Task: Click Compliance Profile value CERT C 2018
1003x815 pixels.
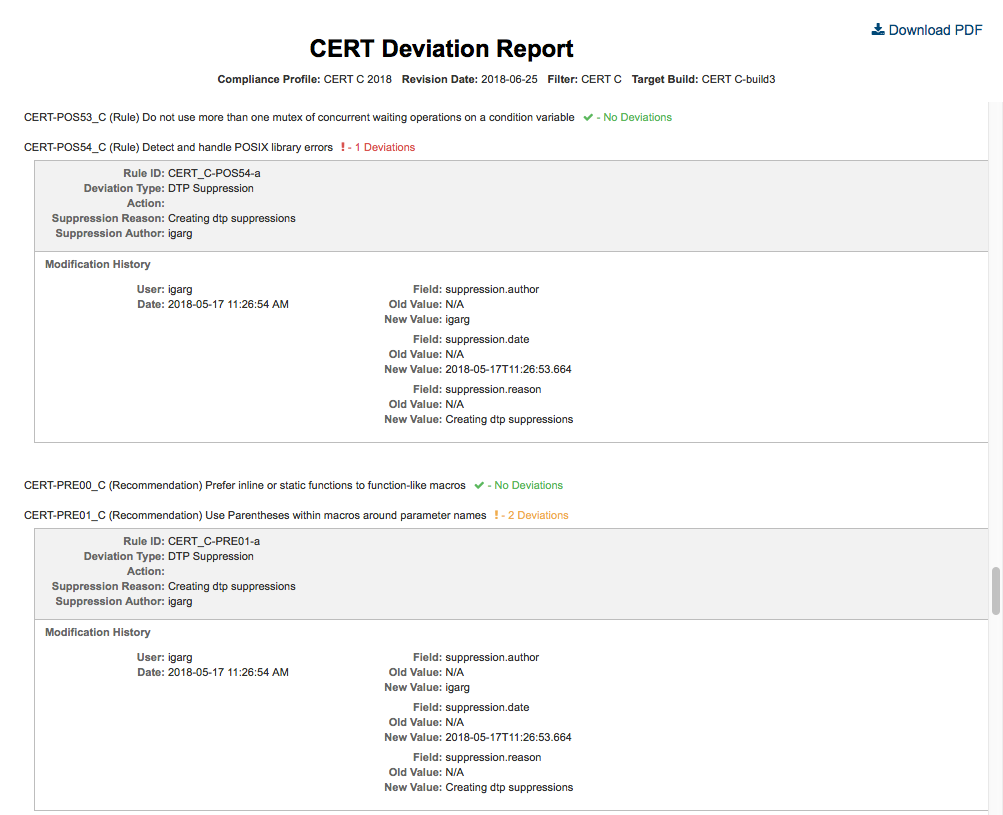Action: point(358,79)
